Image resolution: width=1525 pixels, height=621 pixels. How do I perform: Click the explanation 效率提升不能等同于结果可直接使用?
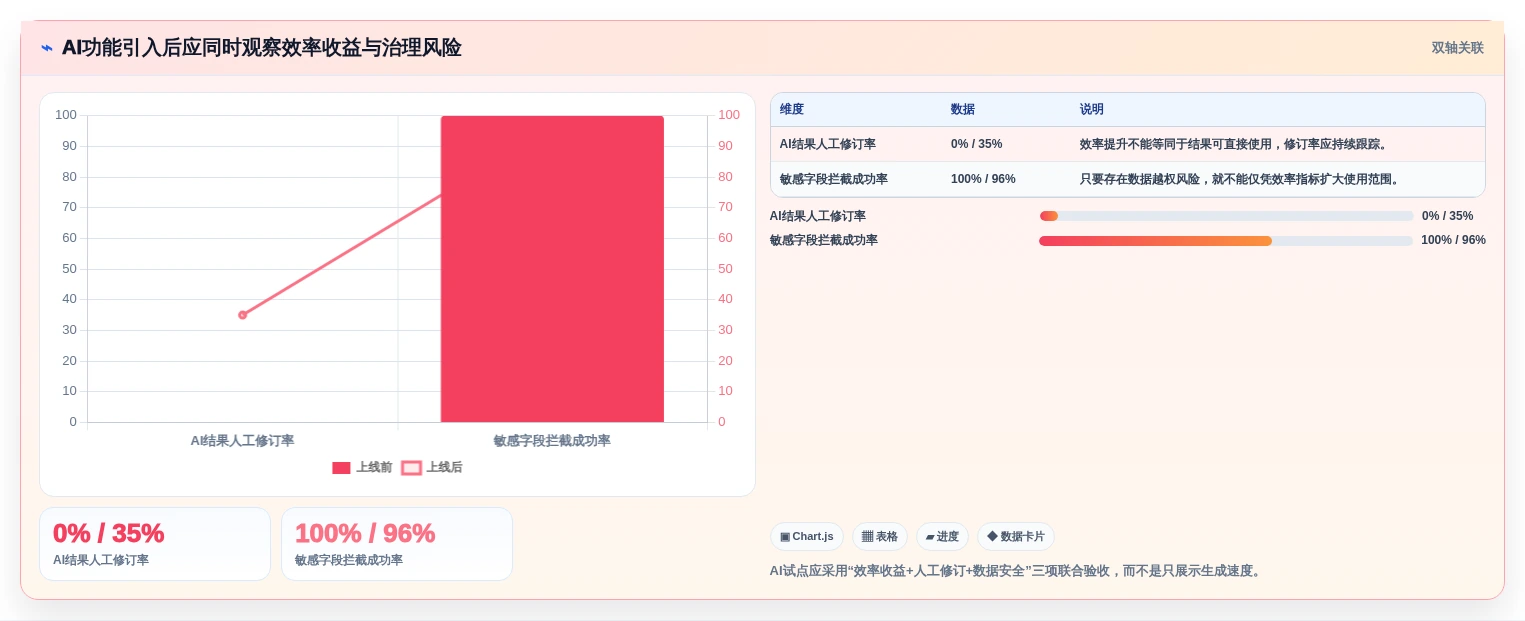pos(1235,144)
